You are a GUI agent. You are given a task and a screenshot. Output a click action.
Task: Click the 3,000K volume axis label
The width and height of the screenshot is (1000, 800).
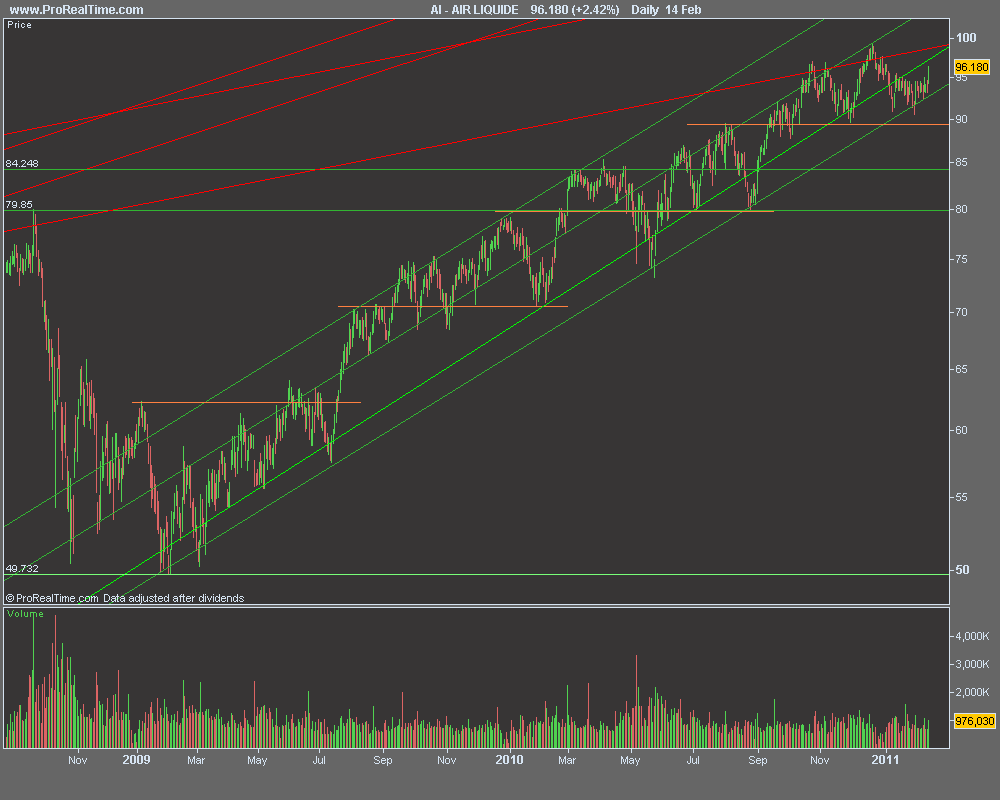(972, 664)
